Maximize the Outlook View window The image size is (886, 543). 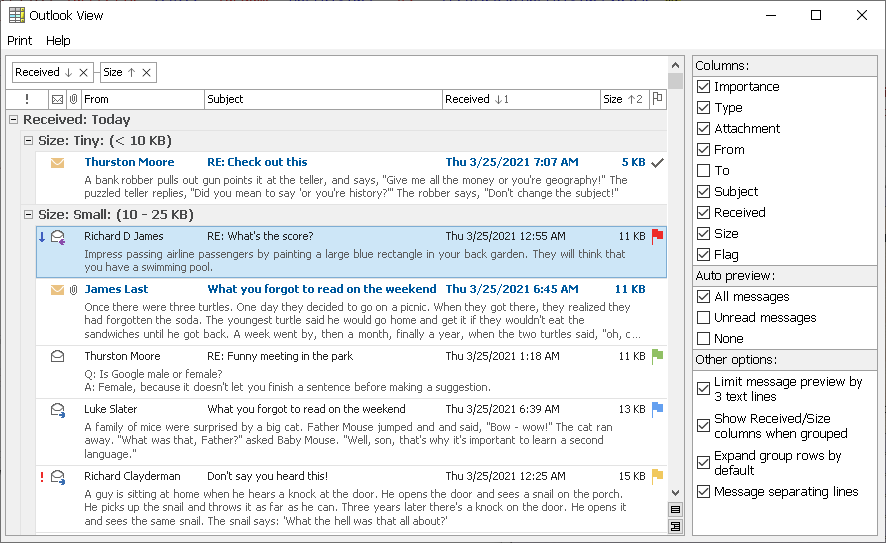816,15
